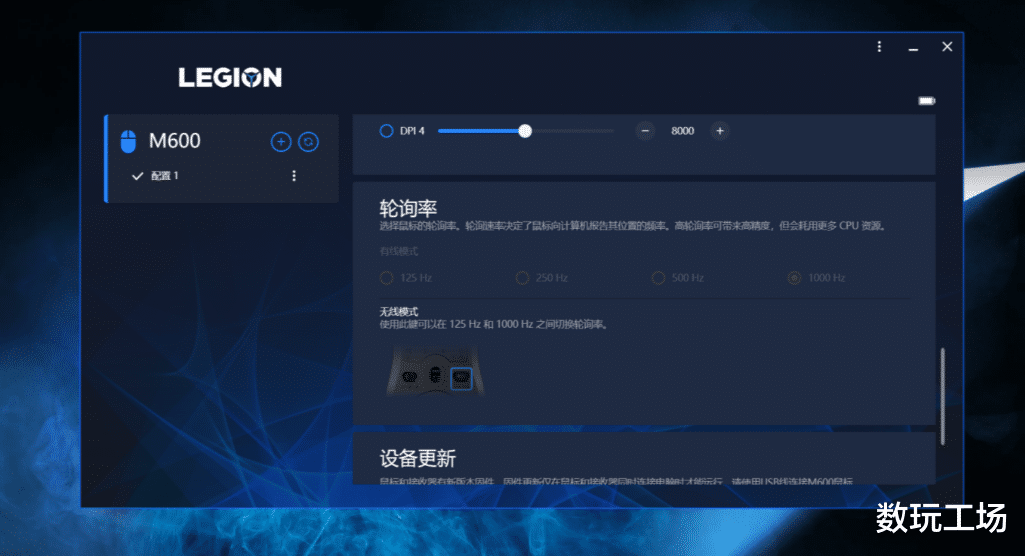
Task: Select 125 Hz polling rate
Action: [386, 278]
